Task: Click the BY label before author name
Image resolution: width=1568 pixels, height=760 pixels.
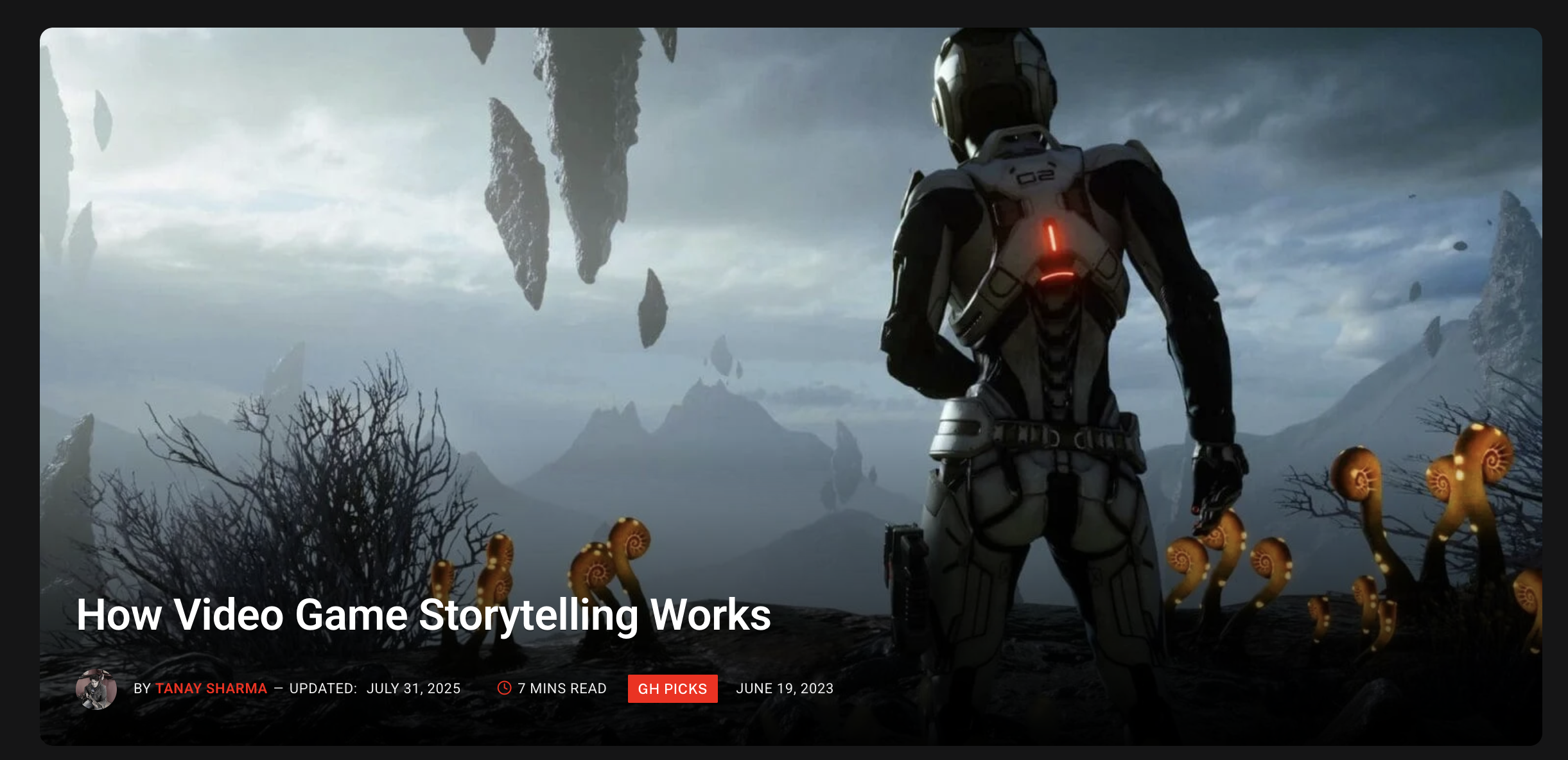Action: tap(142, 689)
